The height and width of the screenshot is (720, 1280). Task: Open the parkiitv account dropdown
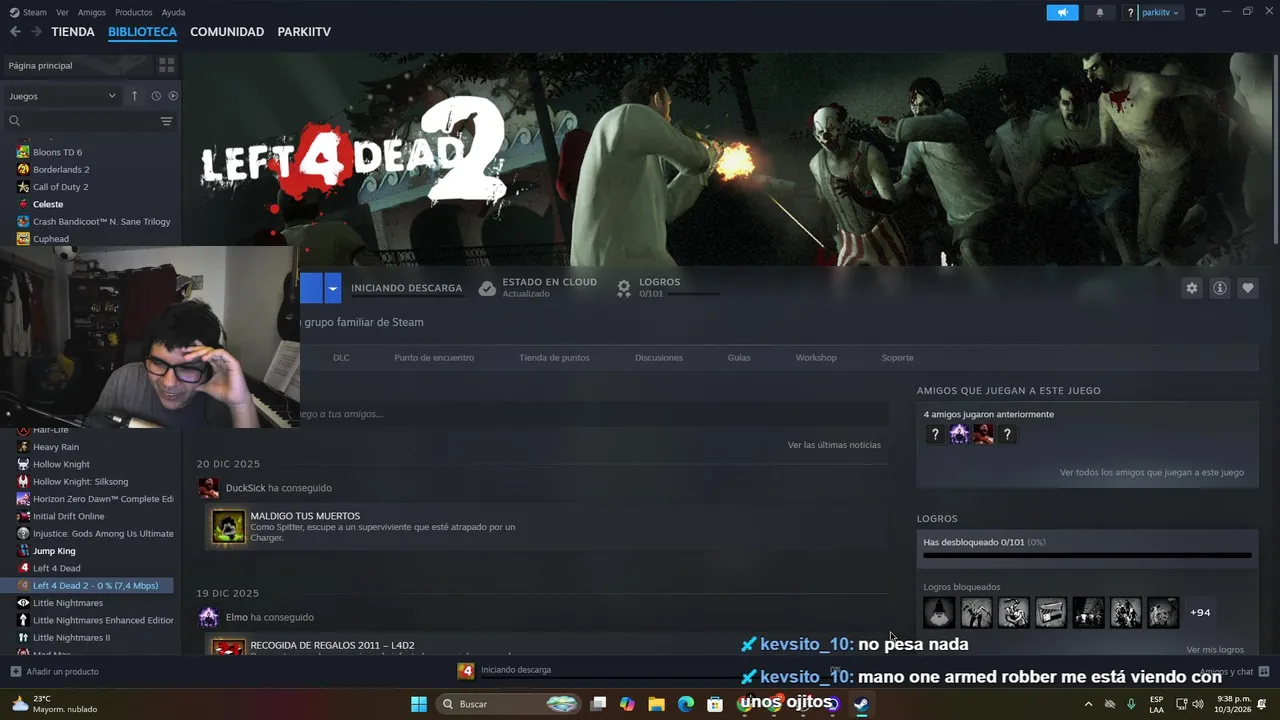[1160, 12]
